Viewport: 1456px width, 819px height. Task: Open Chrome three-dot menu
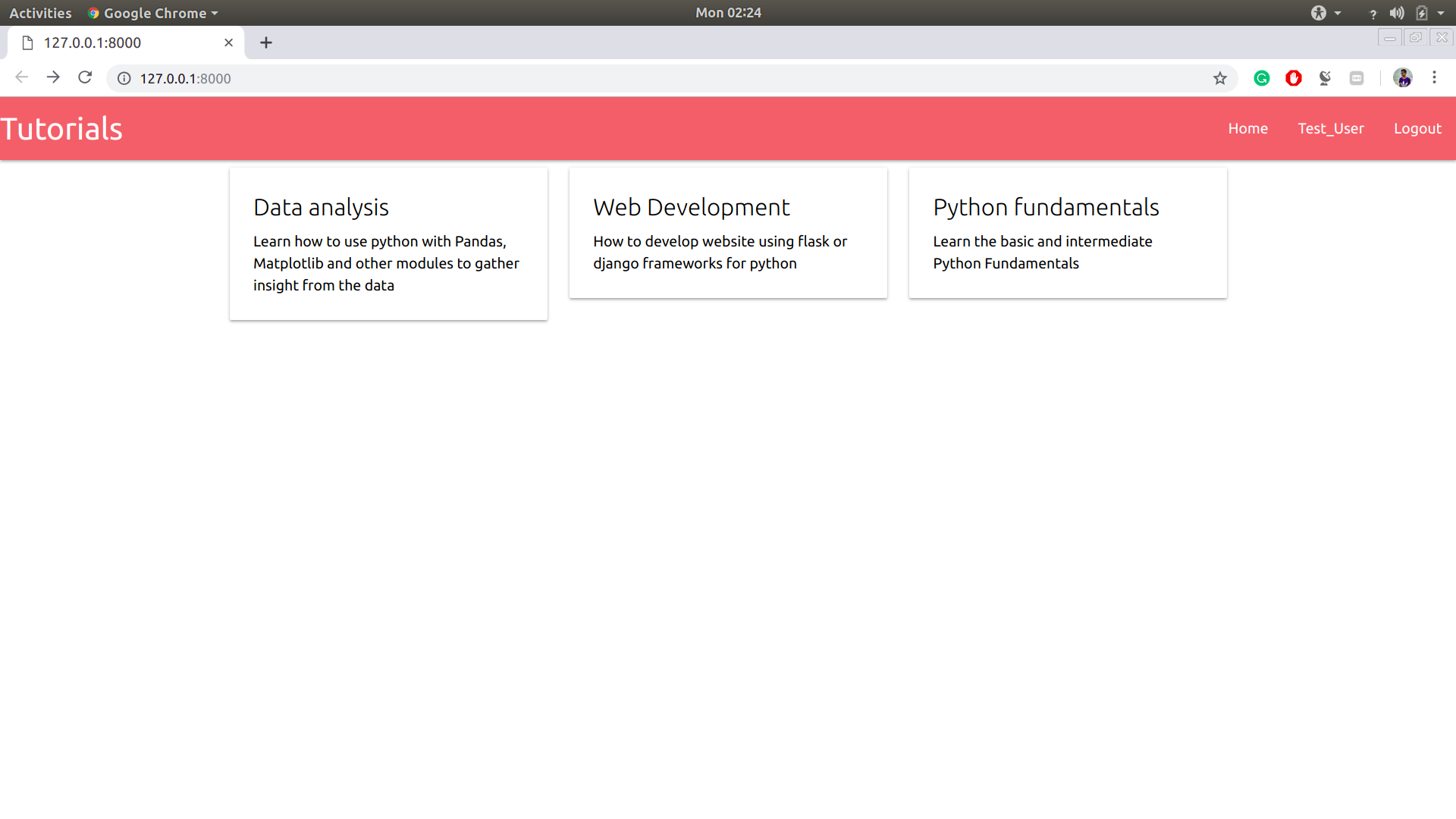(1434, 77)
